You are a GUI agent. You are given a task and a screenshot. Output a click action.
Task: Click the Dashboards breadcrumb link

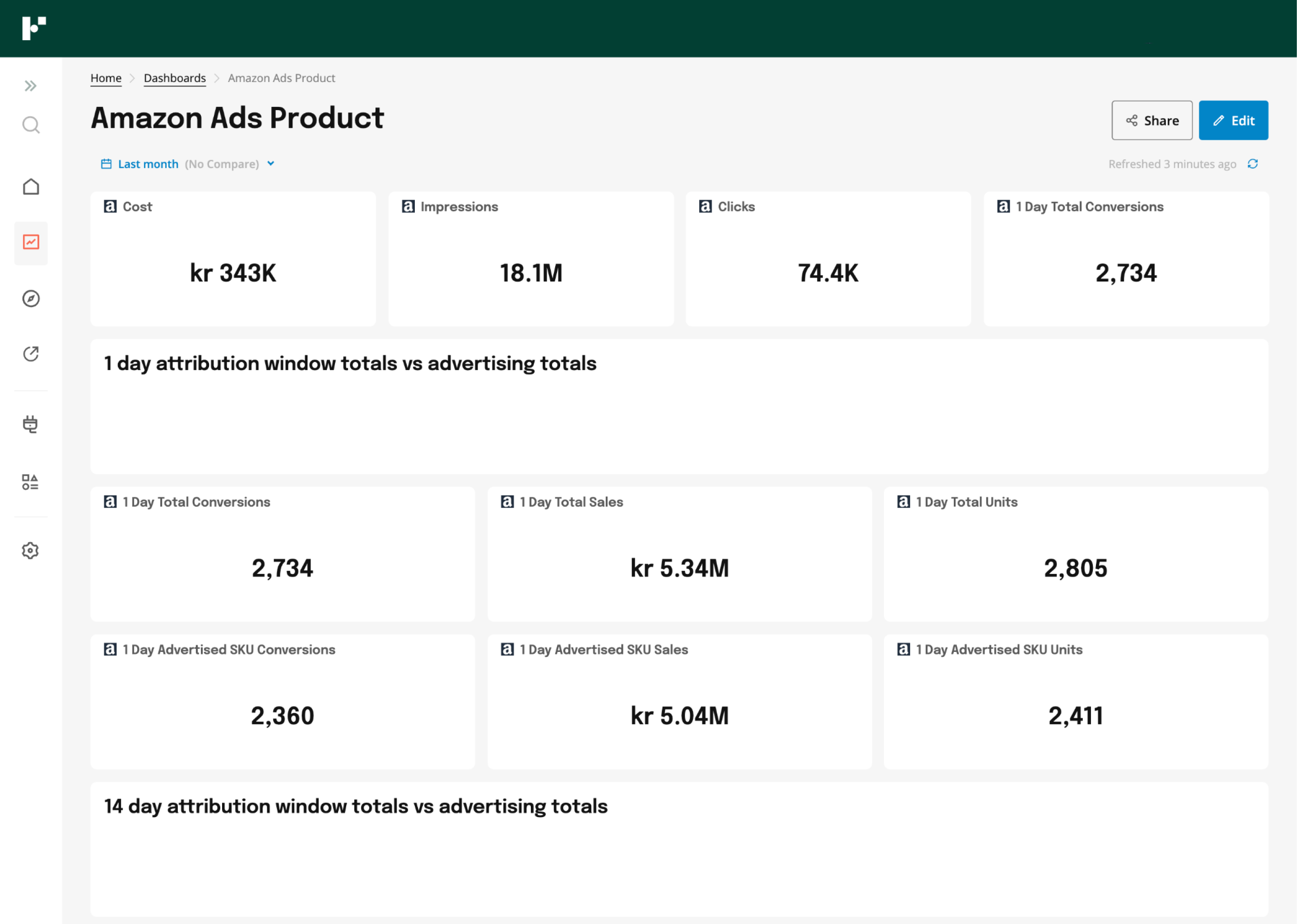(x=175, y=78)
